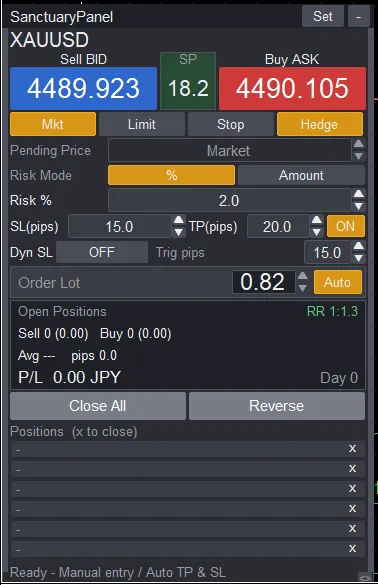Open the Set settings button
Image resolution: width=378 pixels, height=585 pixels.
click(x=322, y=16)
